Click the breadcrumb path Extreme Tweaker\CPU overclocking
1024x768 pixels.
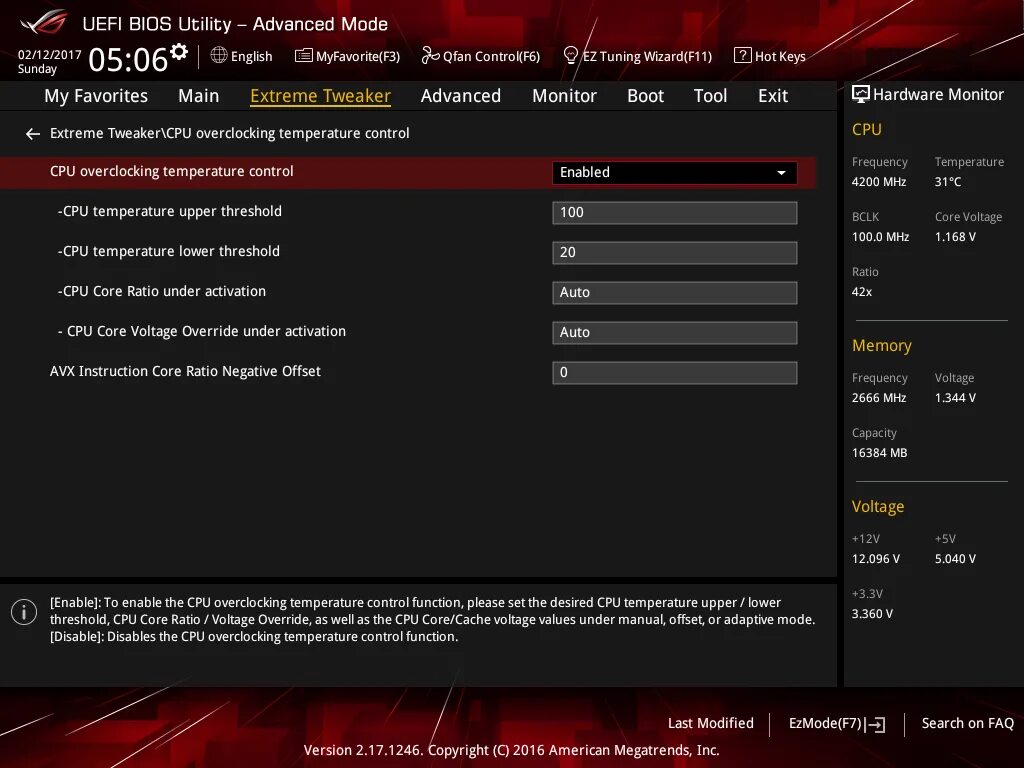point(229,133)
